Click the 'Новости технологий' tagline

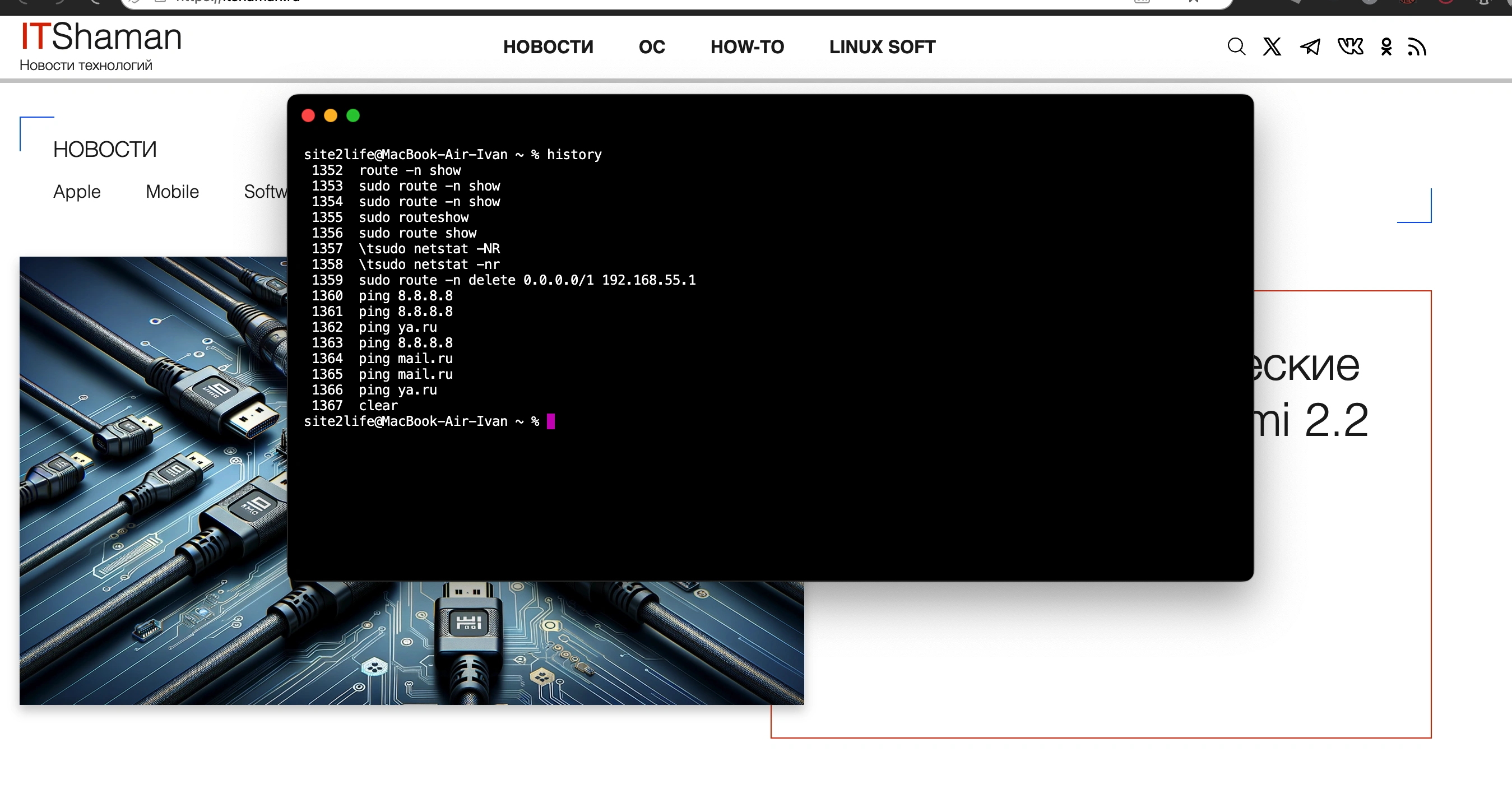click(86, 65)
